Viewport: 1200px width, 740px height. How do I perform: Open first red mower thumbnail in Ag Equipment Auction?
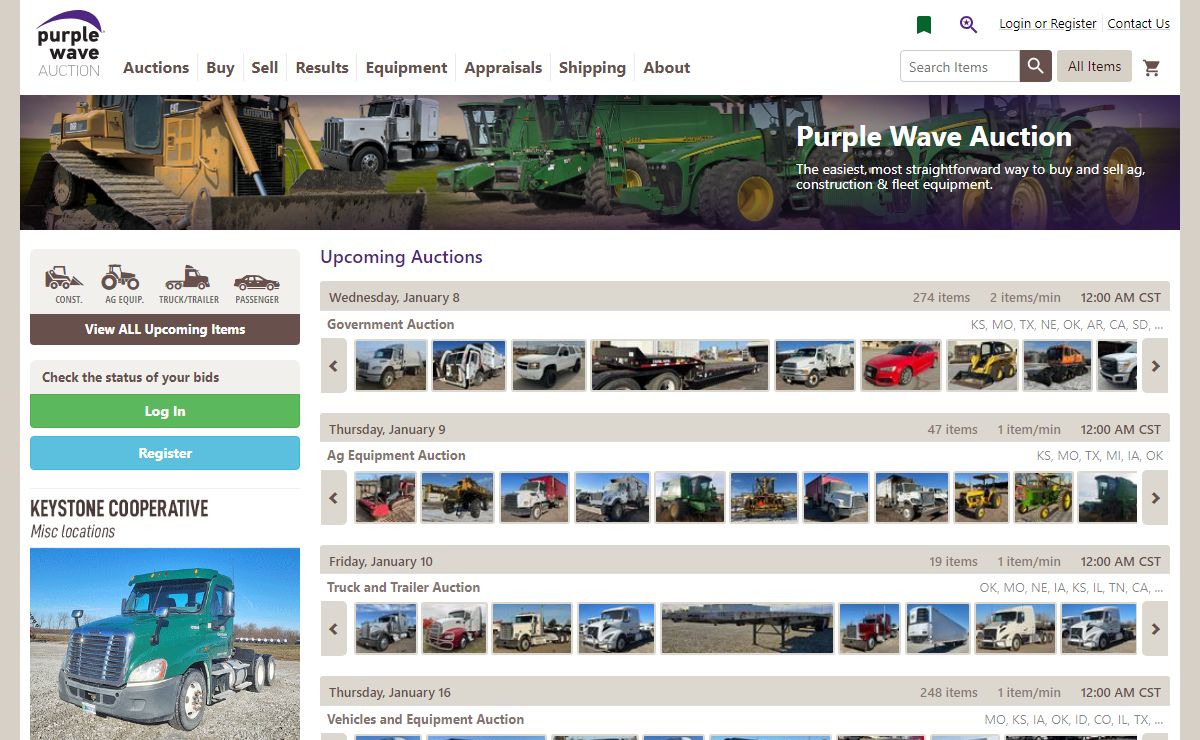pyautogui.click(x=385, y=498)
